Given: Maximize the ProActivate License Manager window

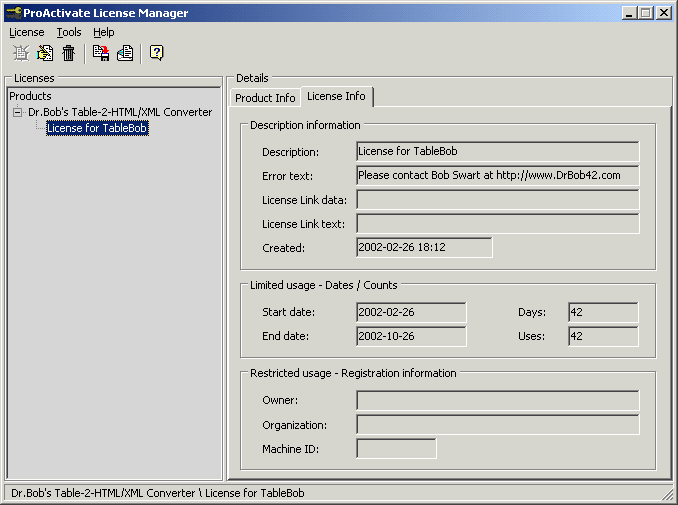Looking at the screenshot, I should [646, 13].
